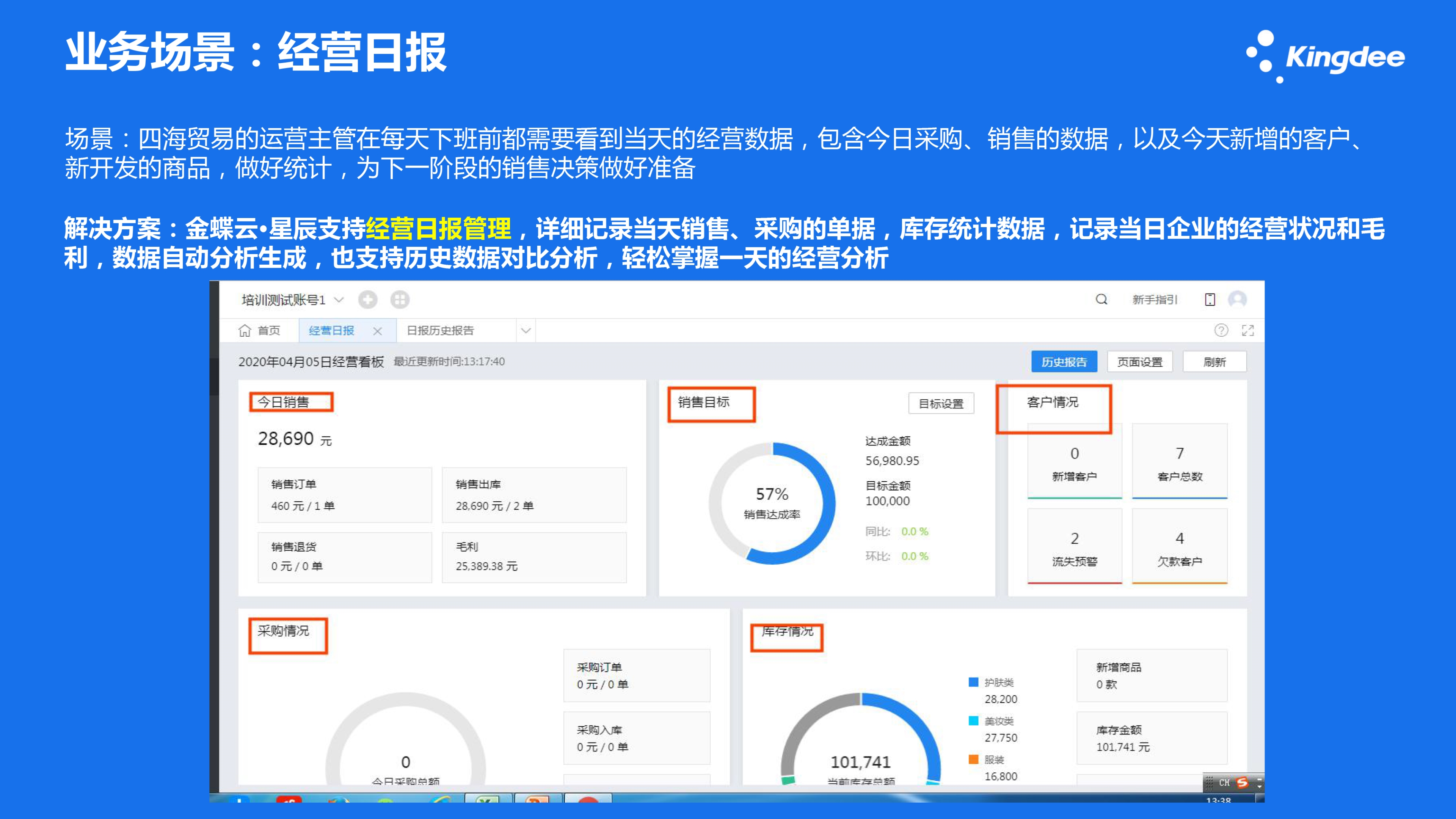1456x819 pixels.
Task: Open the mobile device icon in header
Action: pyautogui.click(x=1210, y=300)
